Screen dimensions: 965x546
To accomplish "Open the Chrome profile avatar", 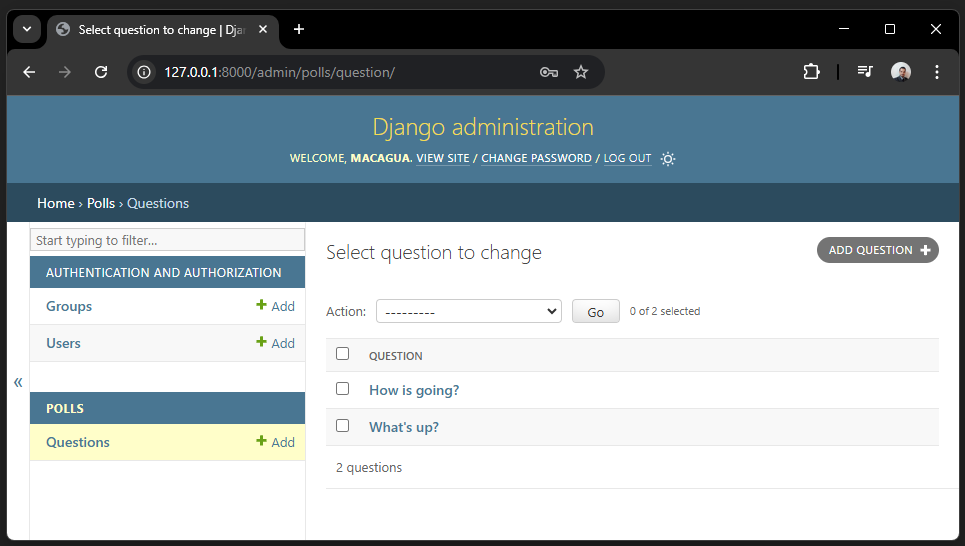I will (901, 72).
